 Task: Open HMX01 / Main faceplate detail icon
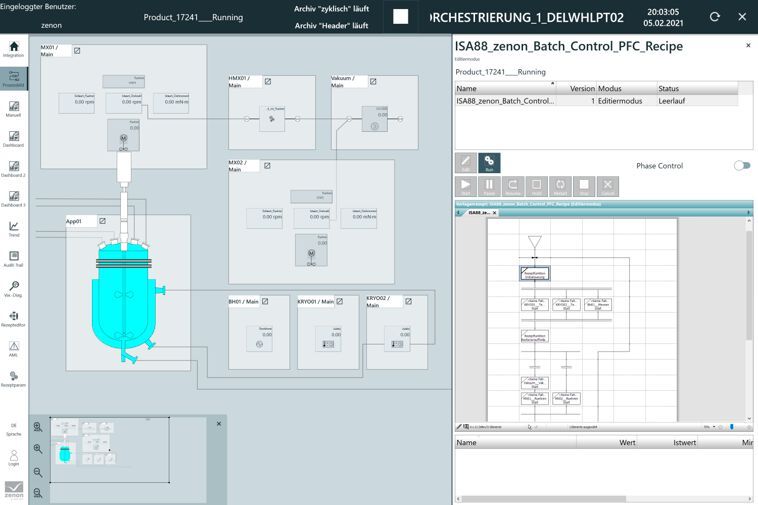coord(268,81)
